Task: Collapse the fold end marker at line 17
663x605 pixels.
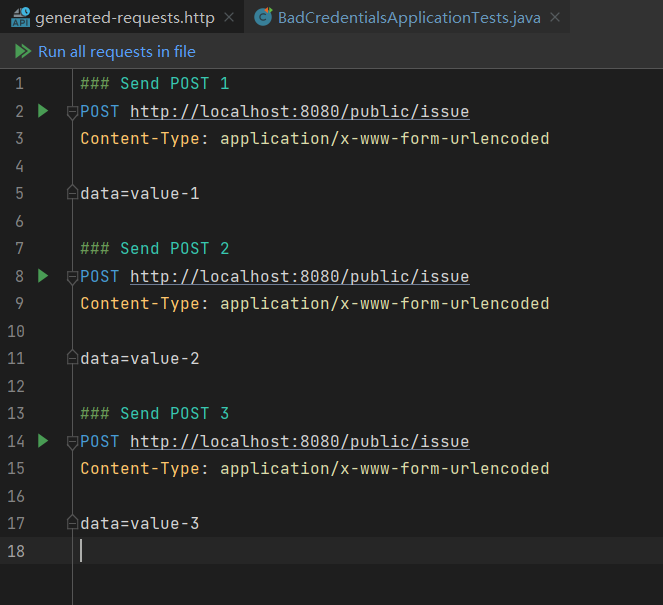Action: tap(72, 522)
